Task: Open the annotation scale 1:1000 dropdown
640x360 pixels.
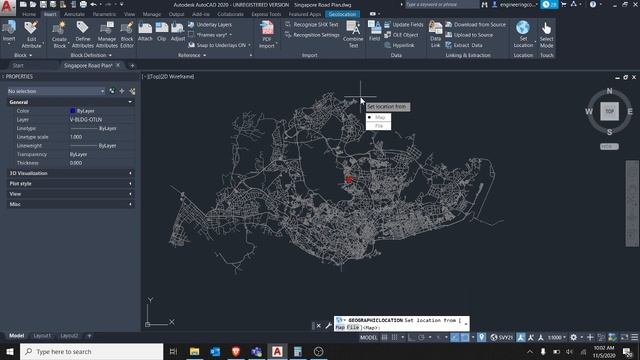Action: 557,338
